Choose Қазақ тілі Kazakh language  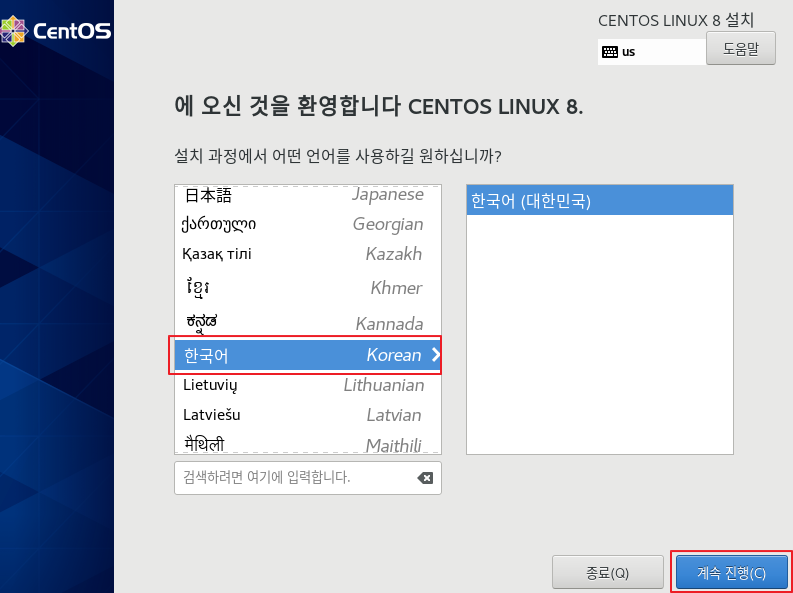coord(307,254)
